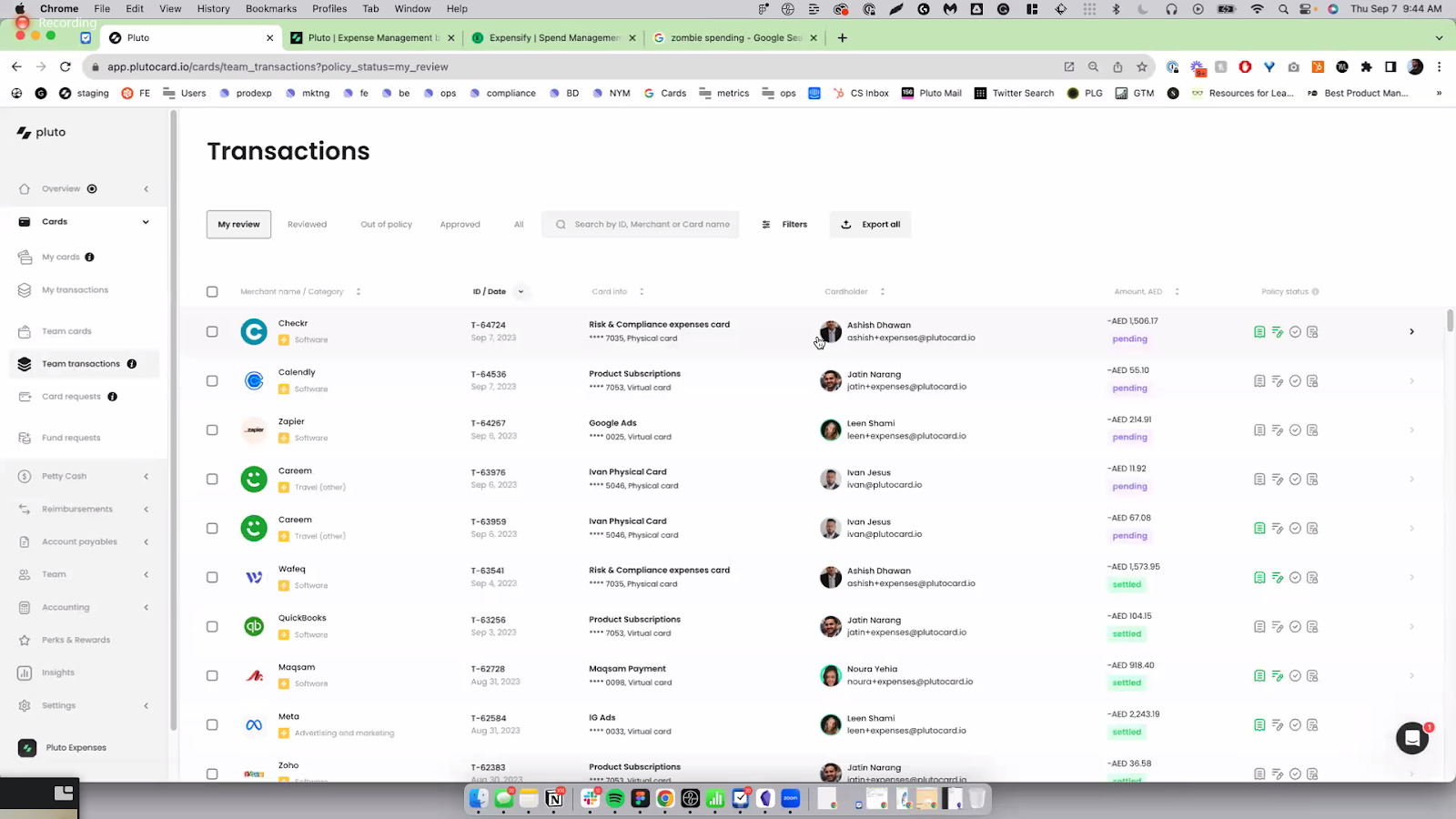
Task: Select the Careem T-63959 row checkbox
Action: [212, 529]
